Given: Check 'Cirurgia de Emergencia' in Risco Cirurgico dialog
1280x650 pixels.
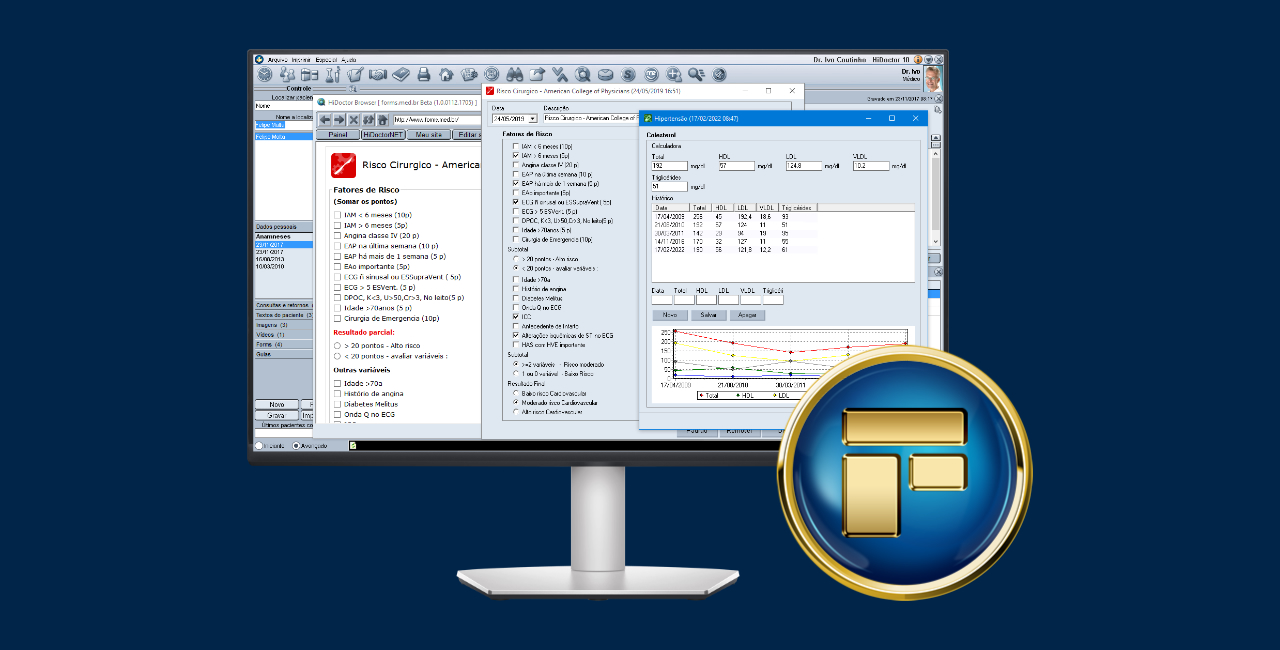Looking at the screenshot, I should pos(516,240).
